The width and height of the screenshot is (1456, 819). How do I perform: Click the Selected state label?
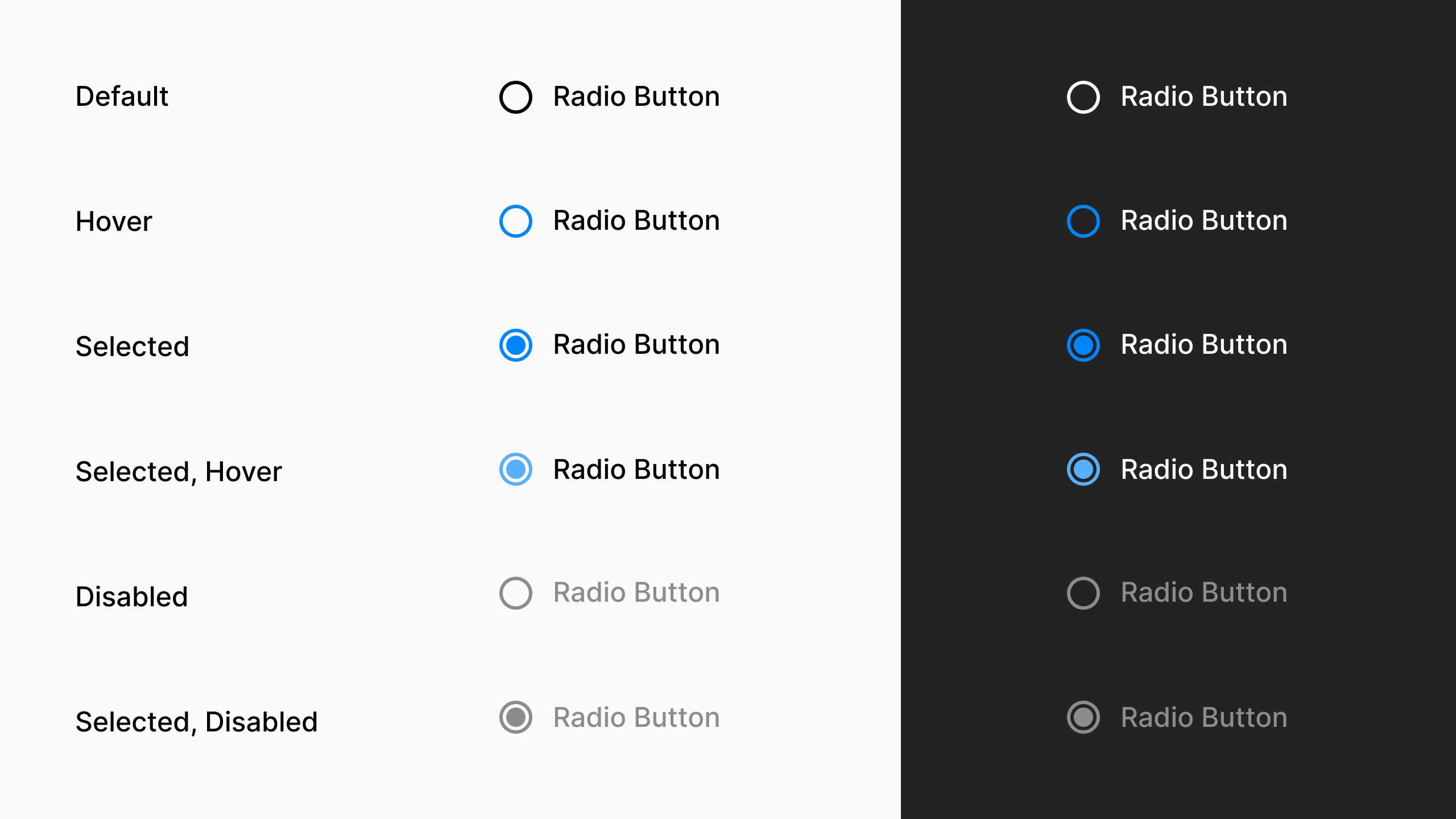133,345
